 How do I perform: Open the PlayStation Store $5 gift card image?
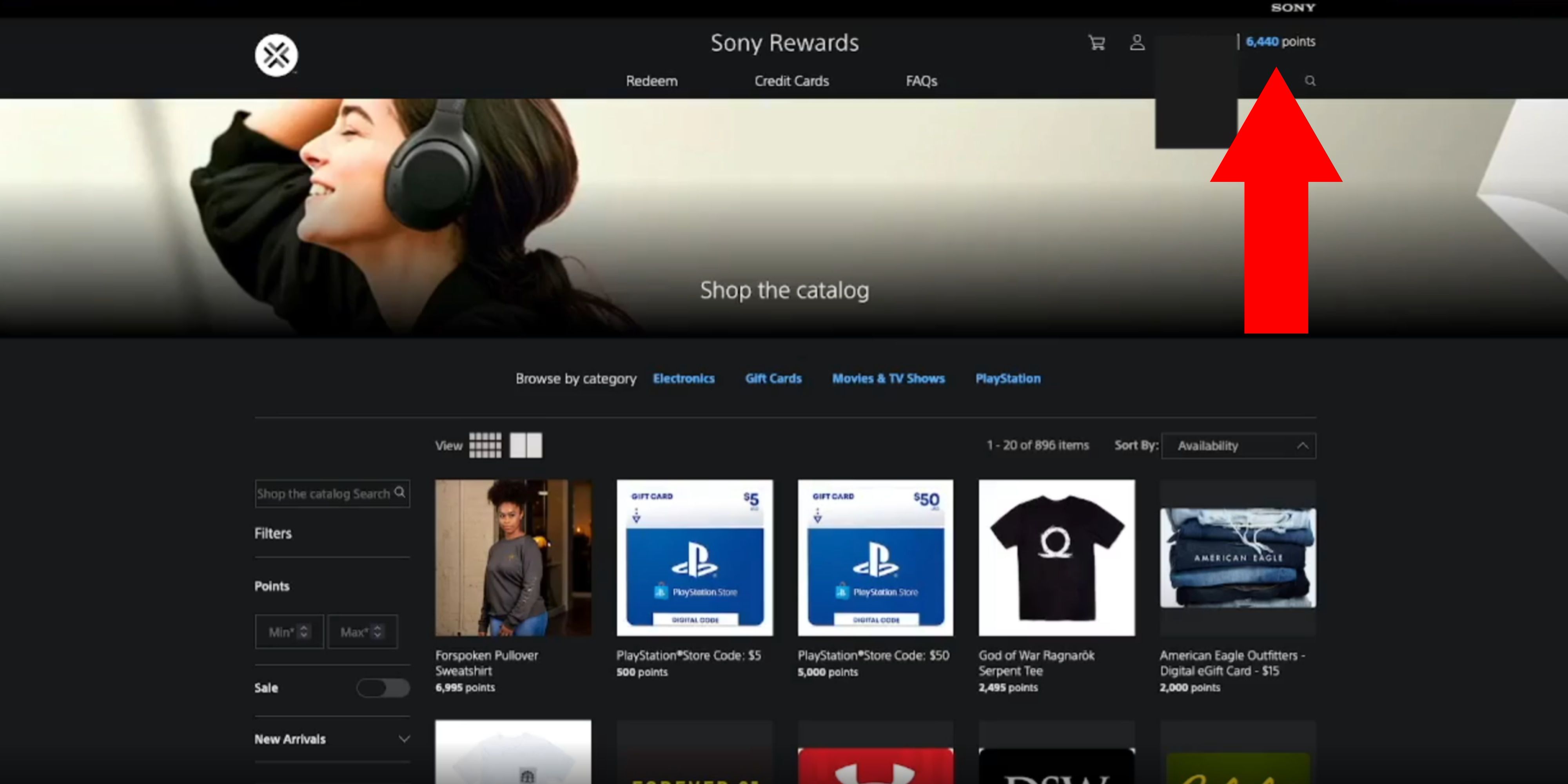(695, 557)
